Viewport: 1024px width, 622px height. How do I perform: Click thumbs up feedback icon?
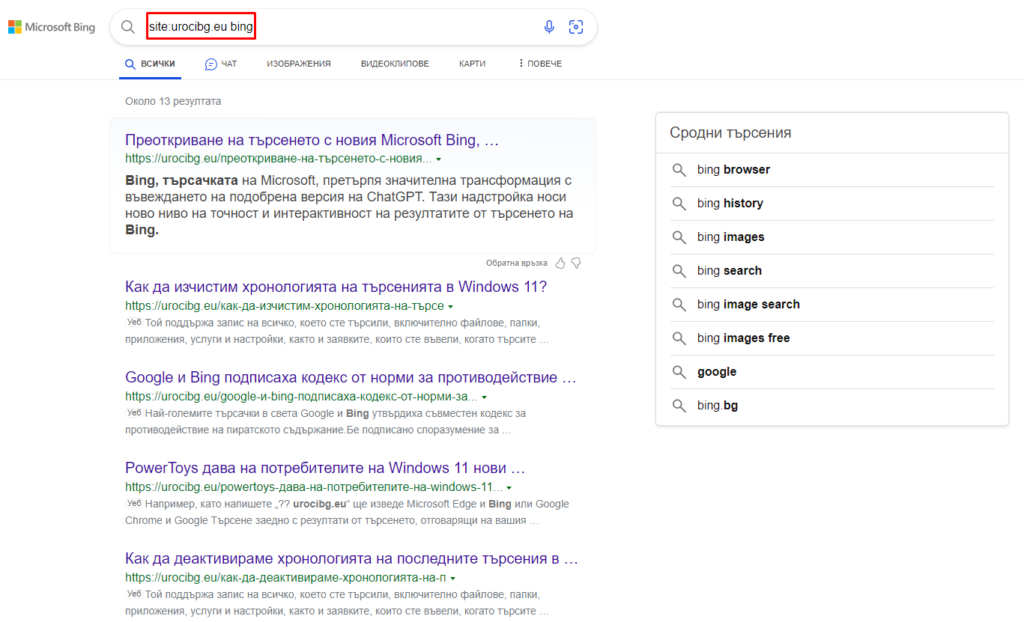[x=560, y=263]
